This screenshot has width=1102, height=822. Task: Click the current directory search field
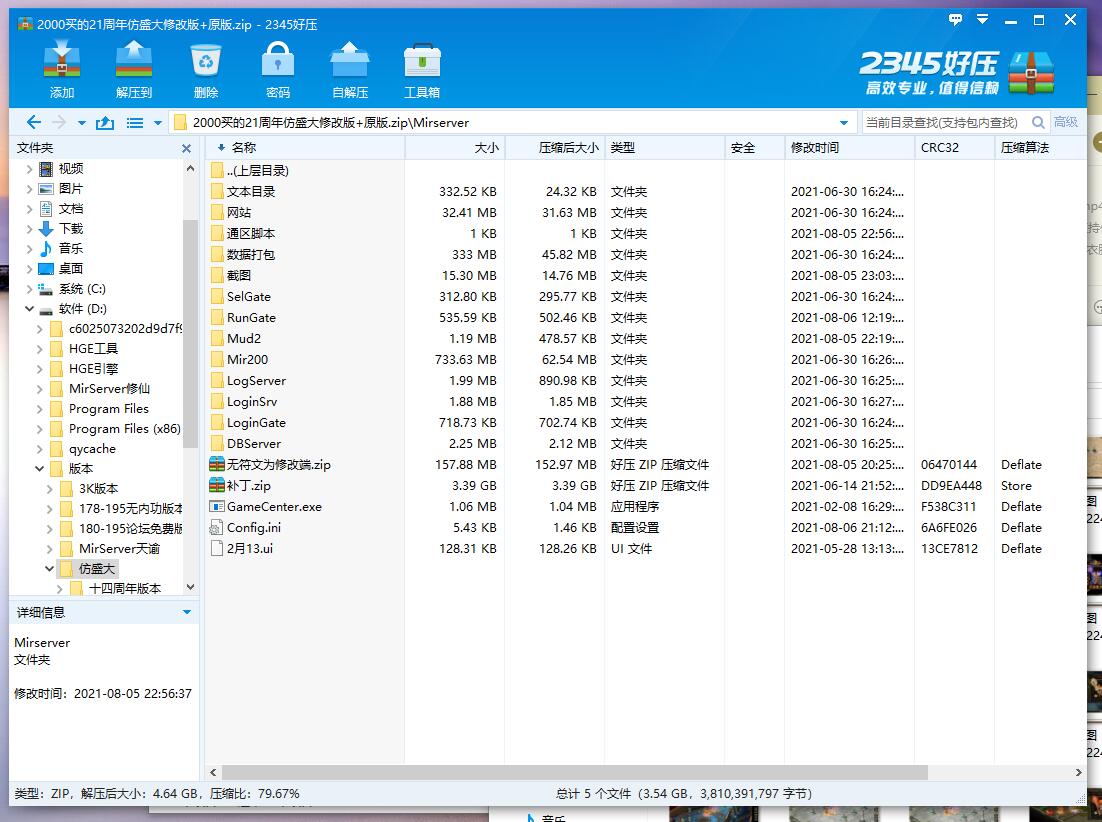tap(941, 122)
